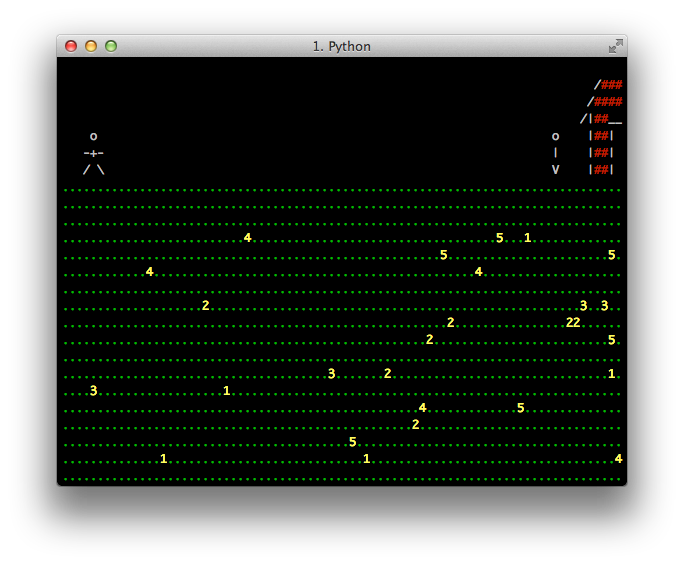
Task: Click the 4 in the bottom number row
Action: point(618,459)
